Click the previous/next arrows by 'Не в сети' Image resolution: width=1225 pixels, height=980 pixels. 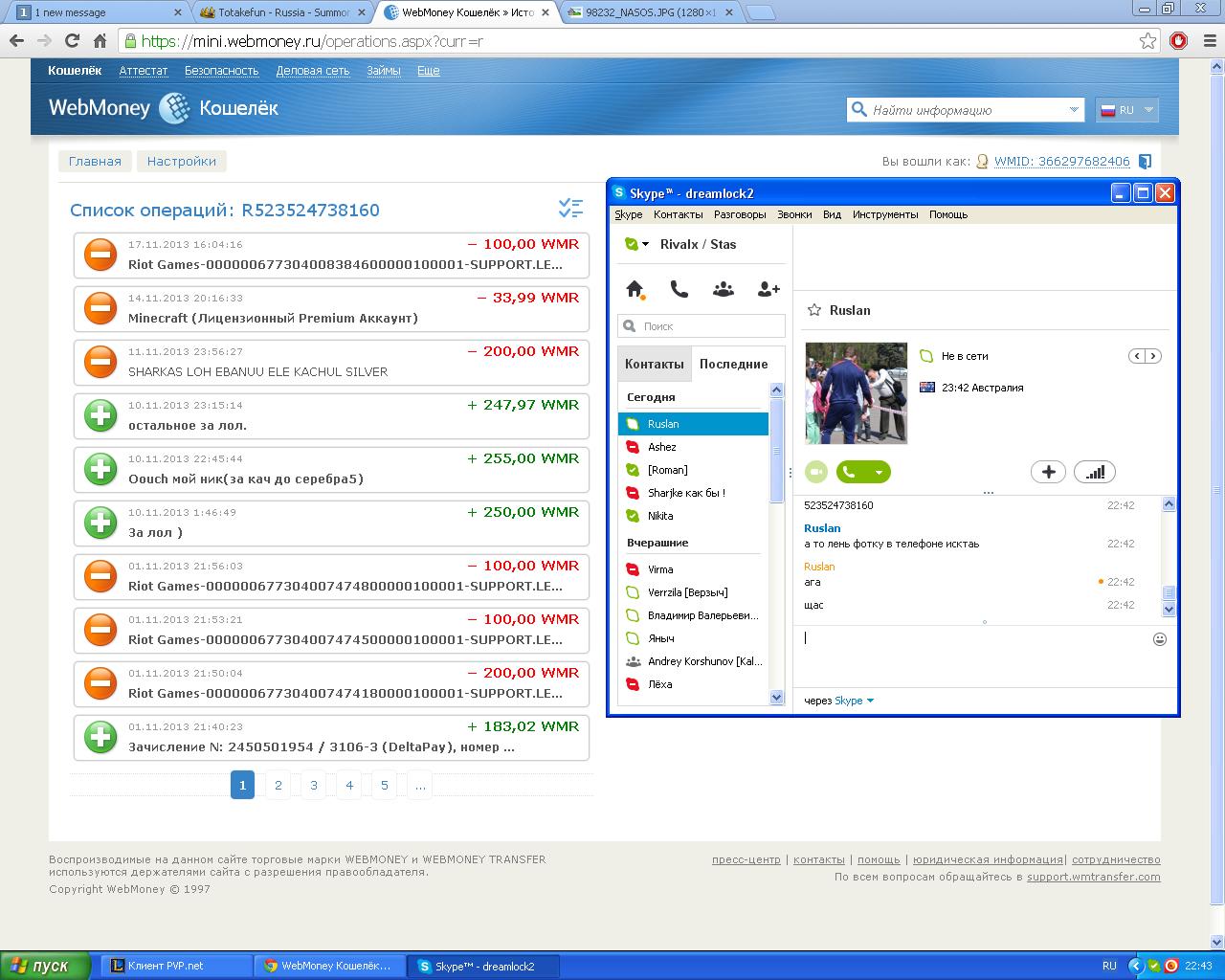coord(1145,356)
